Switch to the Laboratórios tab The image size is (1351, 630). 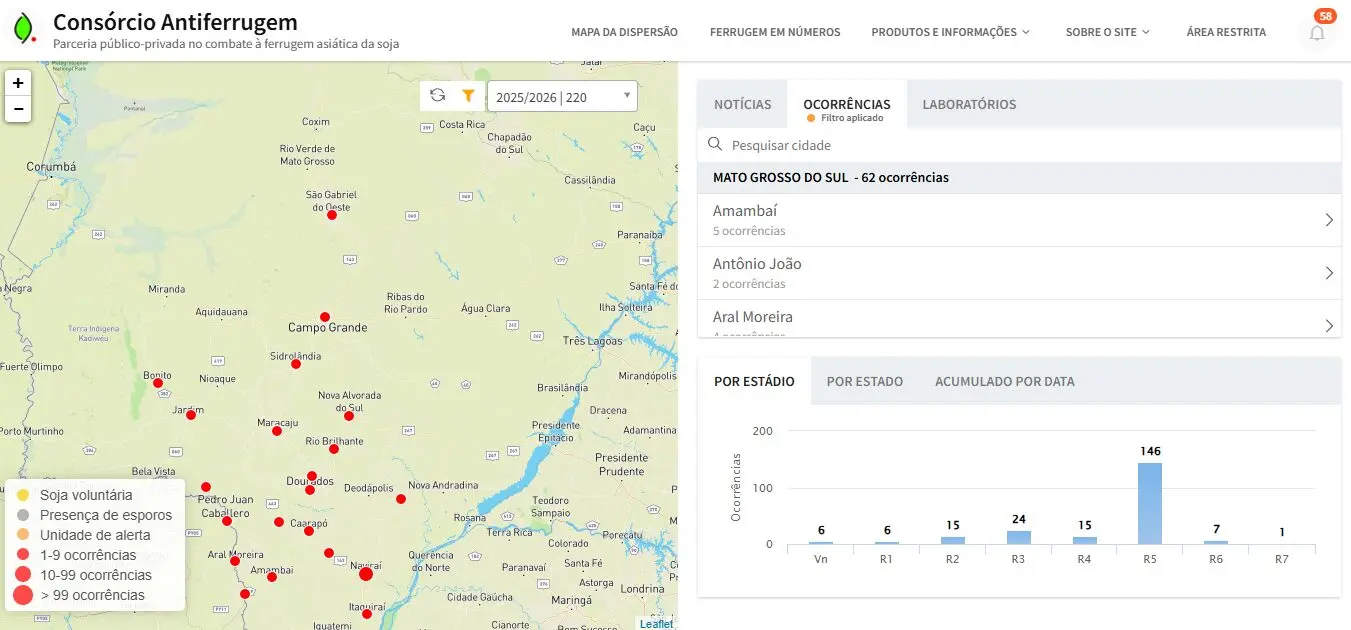tap(969, 104)
